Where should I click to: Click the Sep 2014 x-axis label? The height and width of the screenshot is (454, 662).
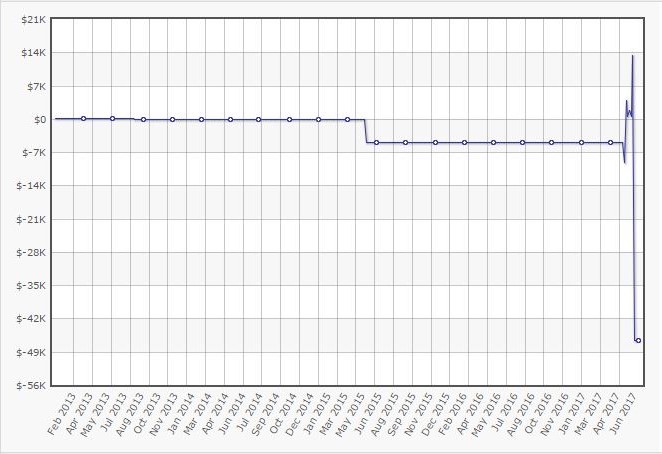pyautogui.click(x=266, y=414)
